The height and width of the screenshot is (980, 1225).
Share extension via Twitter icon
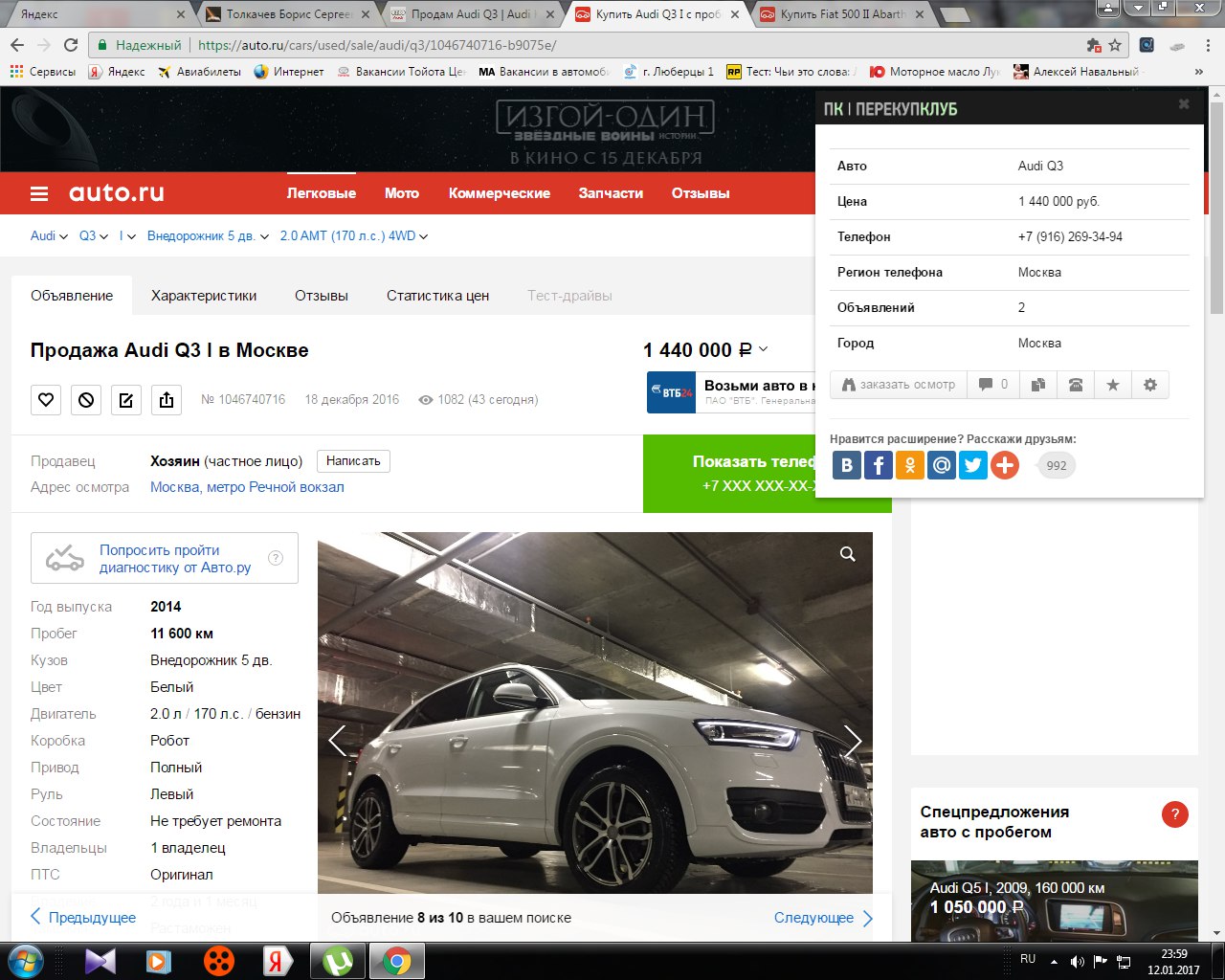(973, 465)
